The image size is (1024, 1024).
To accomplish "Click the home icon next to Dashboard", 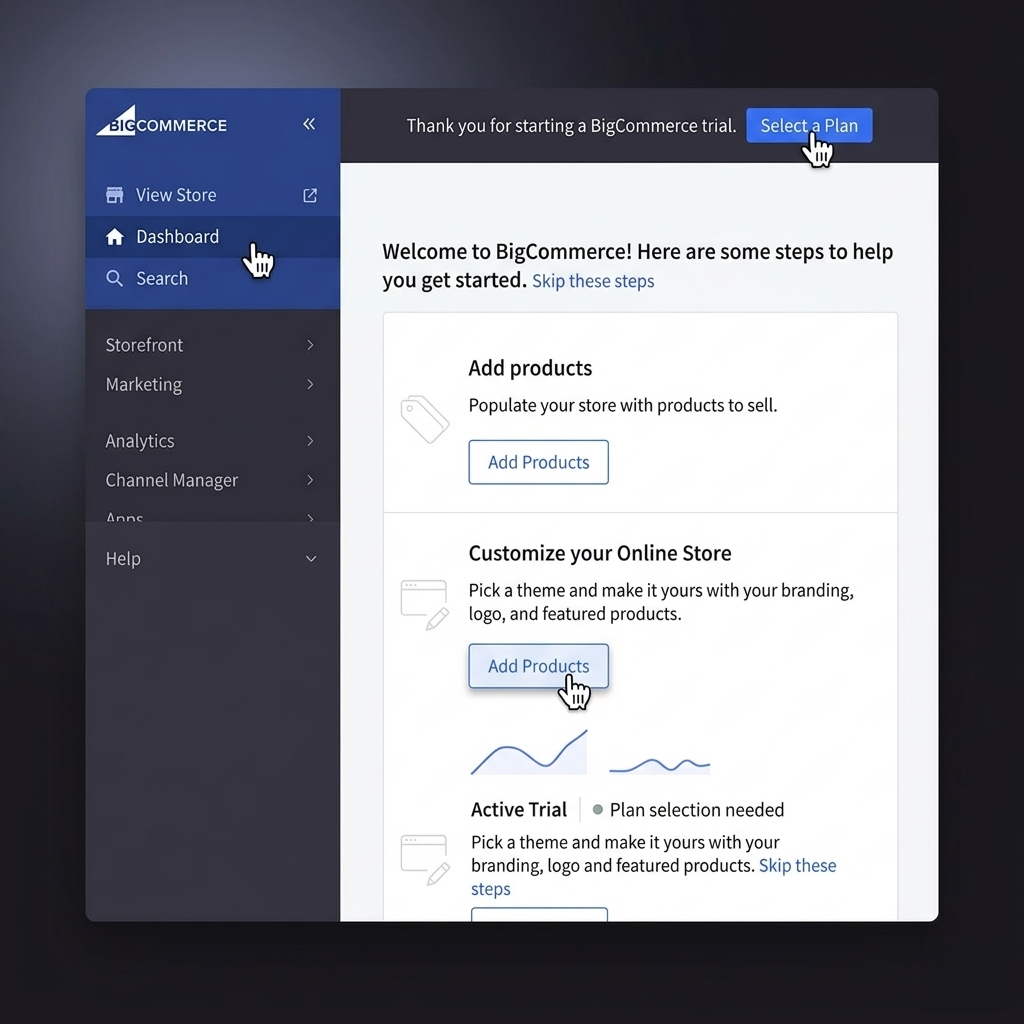I will click(x=115, y=237).
